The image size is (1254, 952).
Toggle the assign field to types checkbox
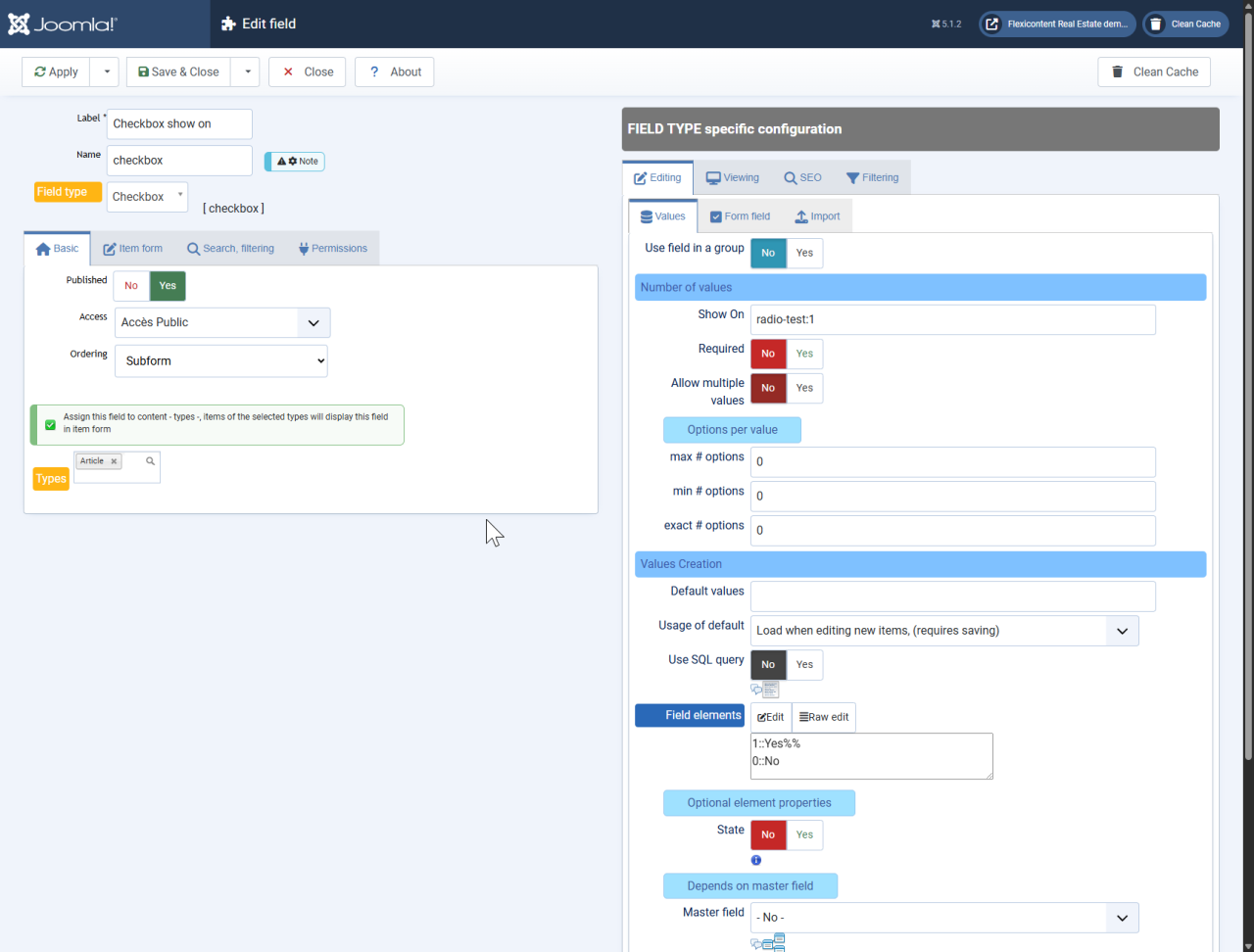click(51, 425)
